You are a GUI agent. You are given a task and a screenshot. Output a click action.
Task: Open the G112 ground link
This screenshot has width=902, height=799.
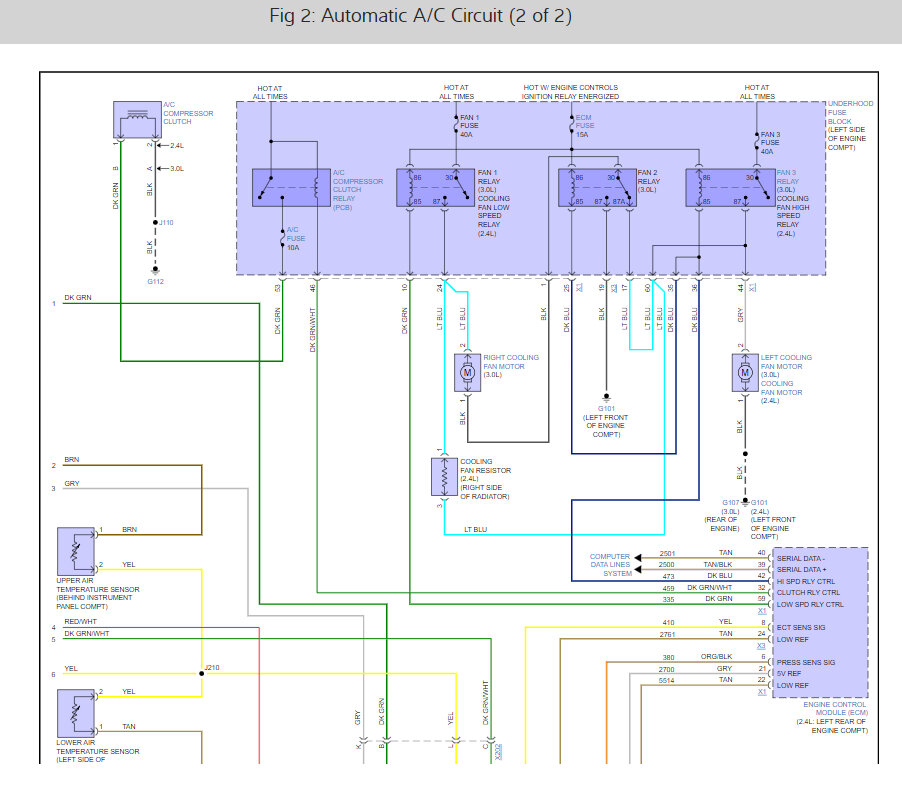155,281
